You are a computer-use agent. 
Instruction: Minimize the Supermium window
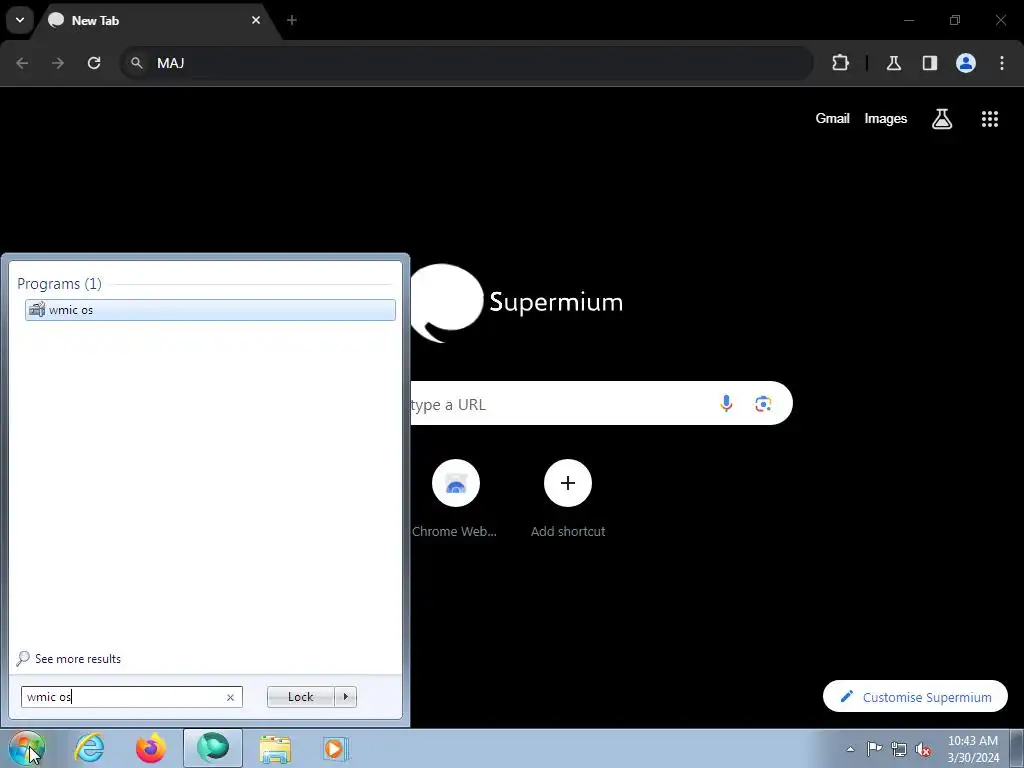click(x=908, y=20)
